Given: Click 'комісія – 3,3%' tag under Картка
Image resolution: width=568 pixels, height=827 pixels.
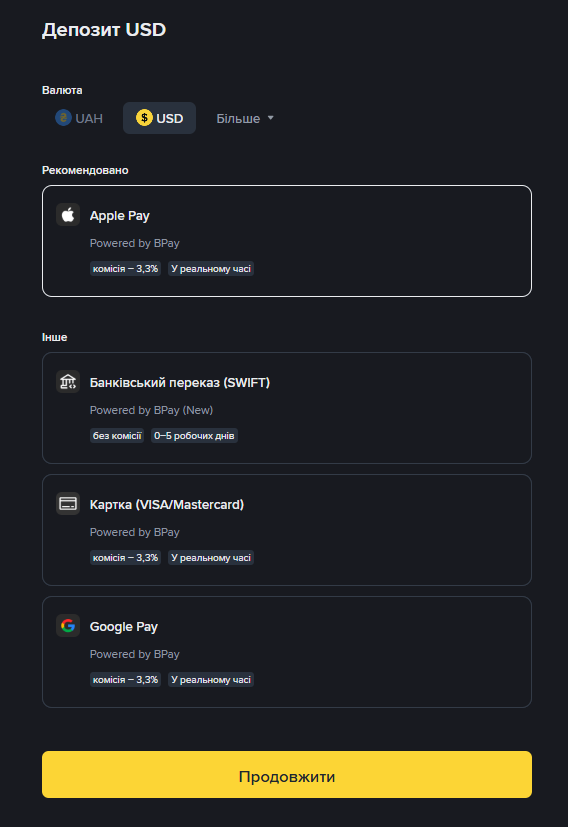Looking at the screenshot, I should pos(126,557).
